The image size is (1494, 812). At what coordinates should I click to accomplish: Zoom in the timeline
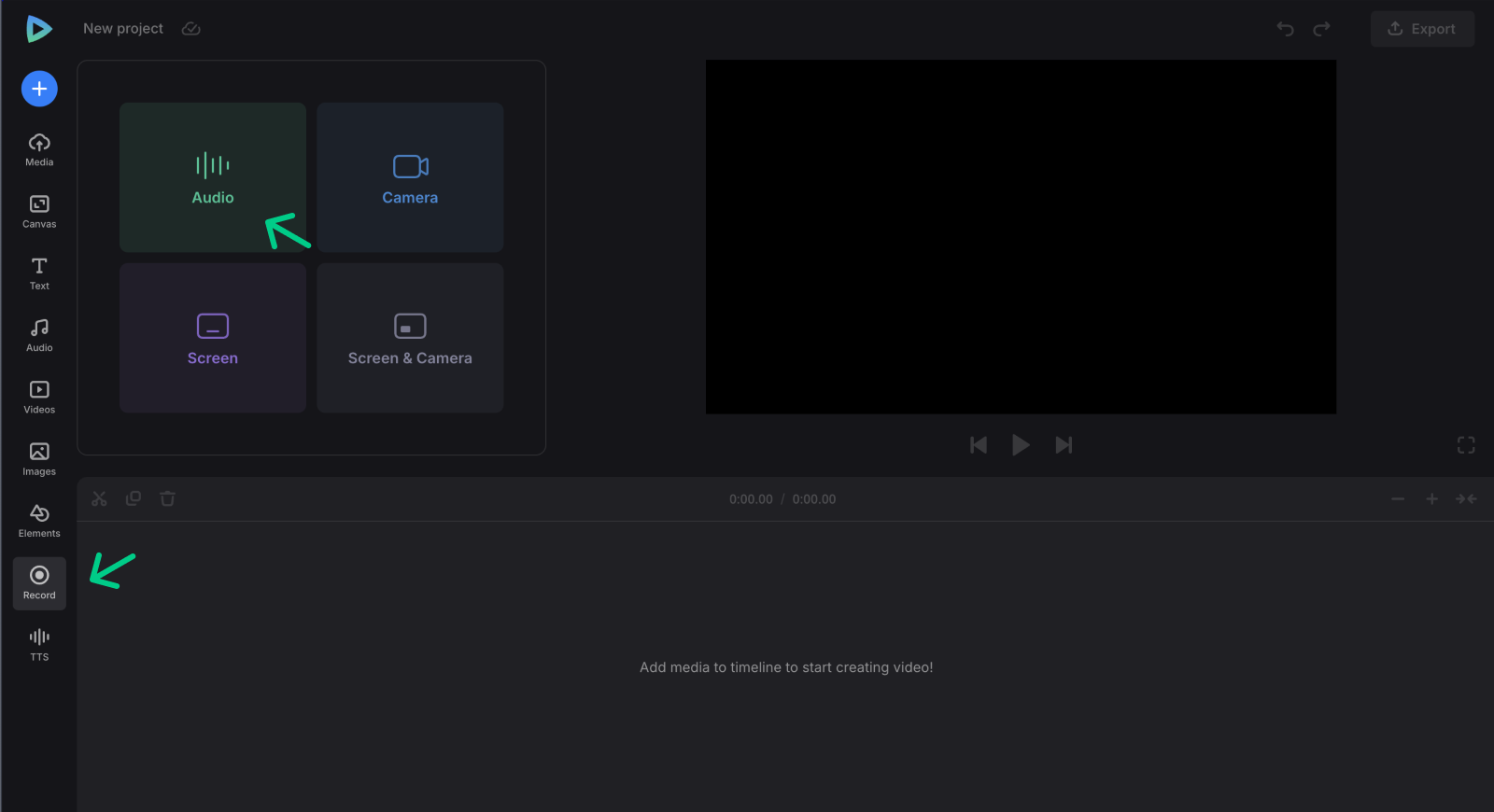click(x=1431, y=499)
